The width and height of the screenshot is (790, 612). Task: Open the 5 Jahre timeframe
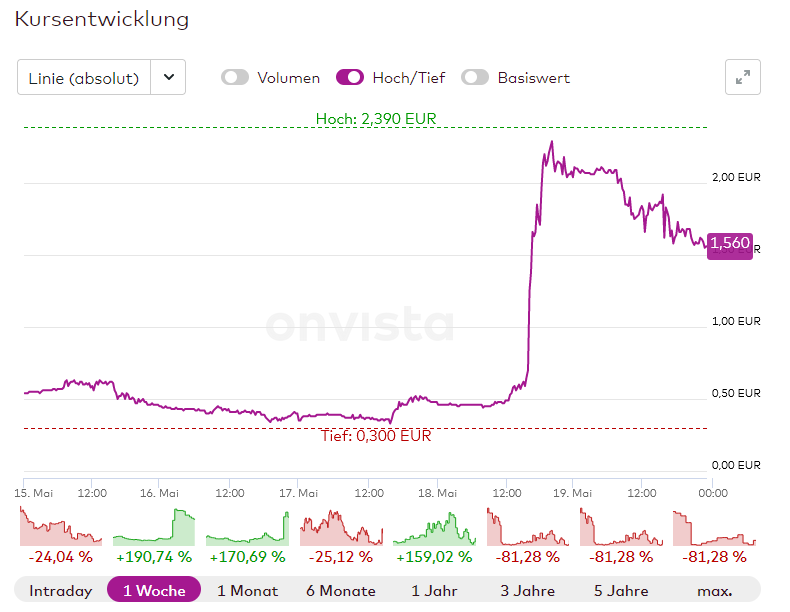pos(620,590)
